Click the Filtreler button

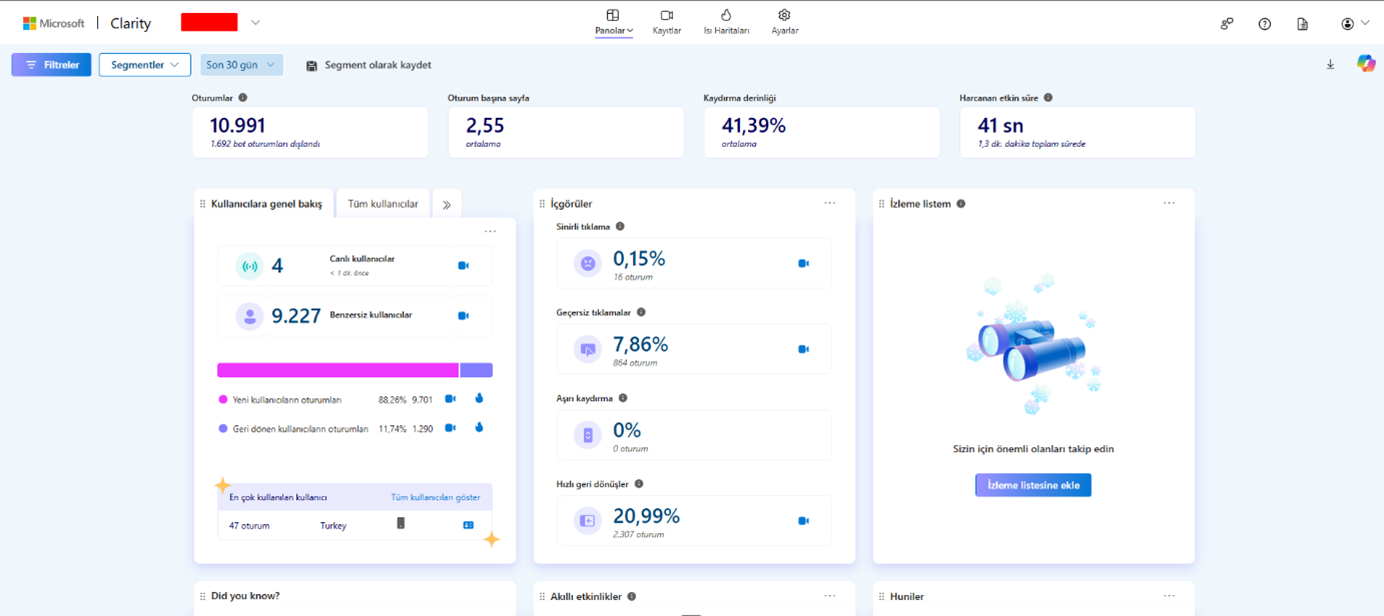pyautogui.click(x=51, y=65)
